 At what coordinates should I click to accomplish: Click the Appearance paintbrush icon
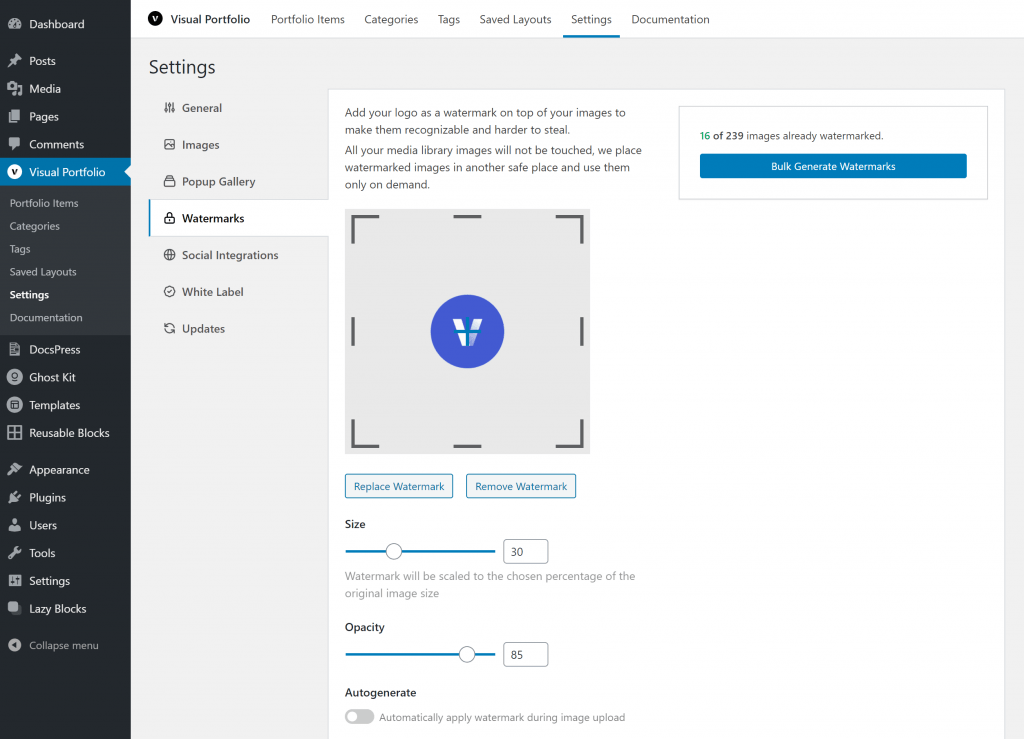click(x=14, y=469)
